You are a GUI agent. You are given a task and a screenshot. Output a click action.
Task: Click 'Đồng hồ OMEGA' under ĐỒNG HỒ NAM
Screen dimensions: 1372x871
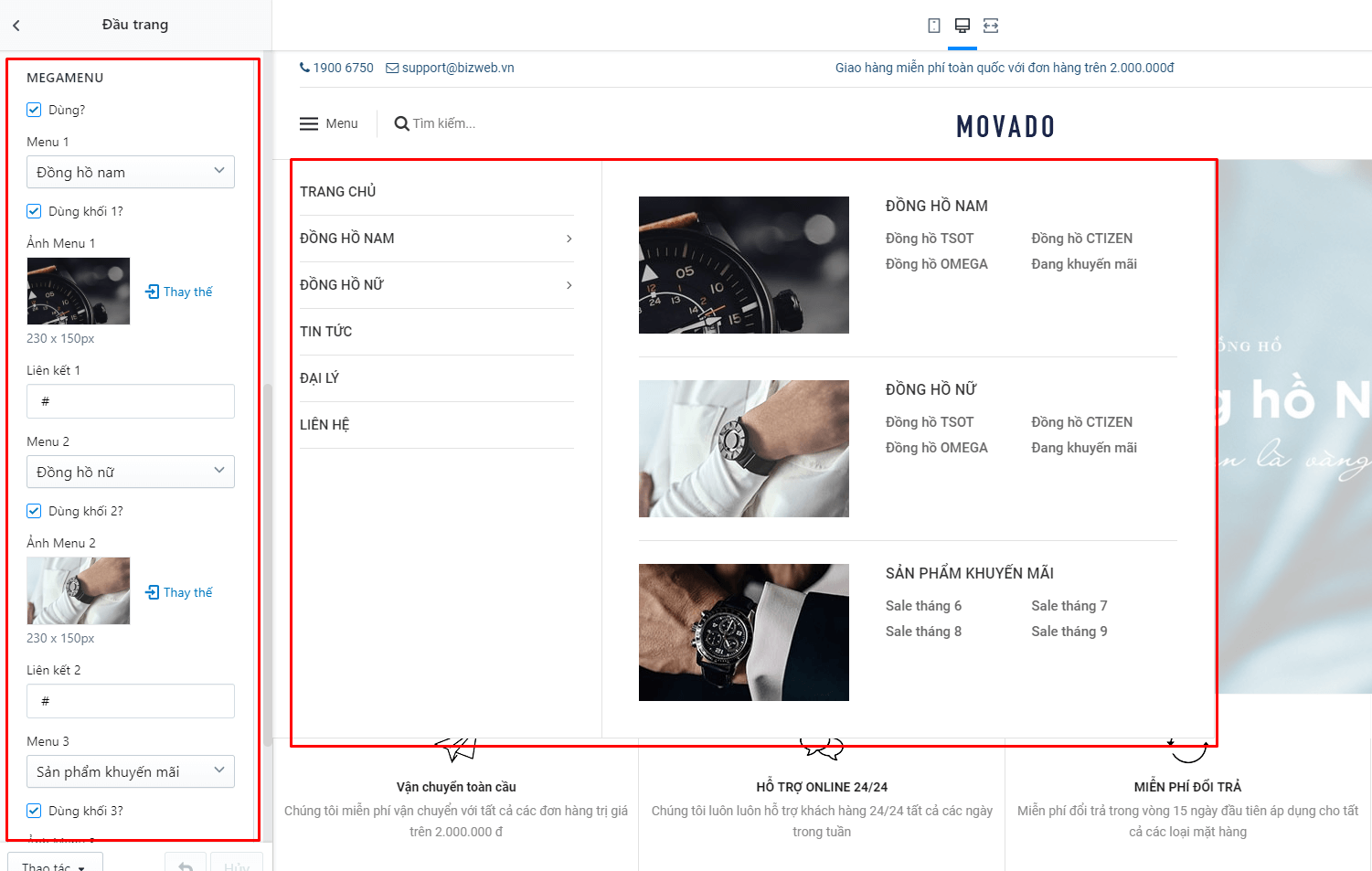click(937, 264)
